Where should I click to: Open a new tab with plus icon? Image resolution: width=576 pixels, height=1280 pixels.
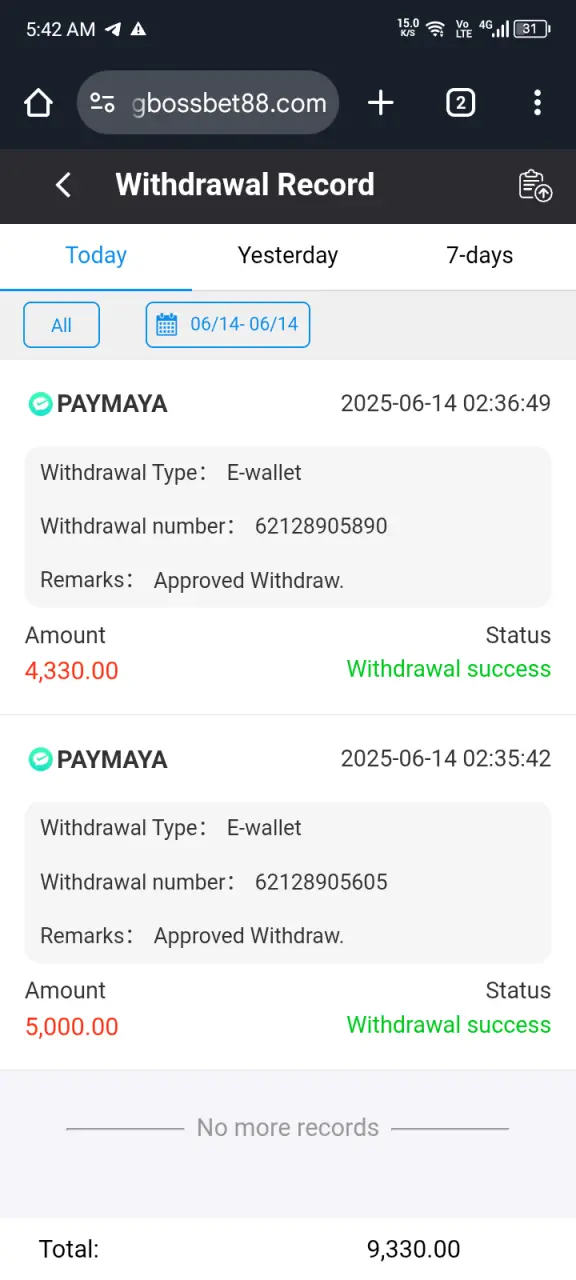pos(381,102)
